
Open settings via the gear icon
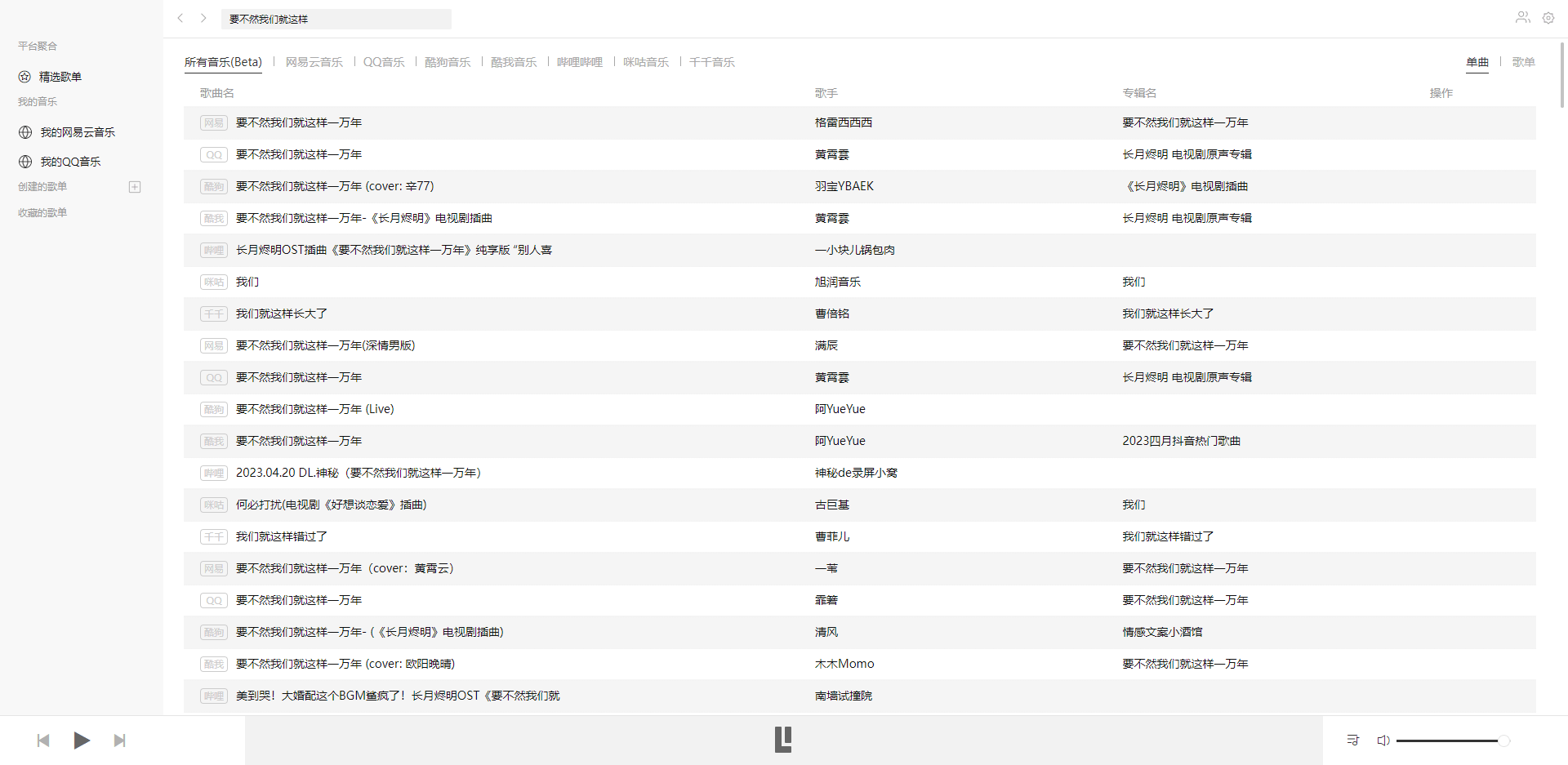pyautogui.click(x=1548, y=17)
